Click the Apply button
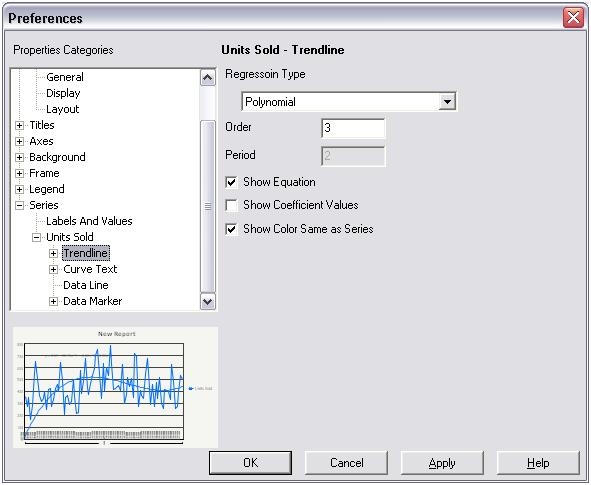 (x=442, y=463)
